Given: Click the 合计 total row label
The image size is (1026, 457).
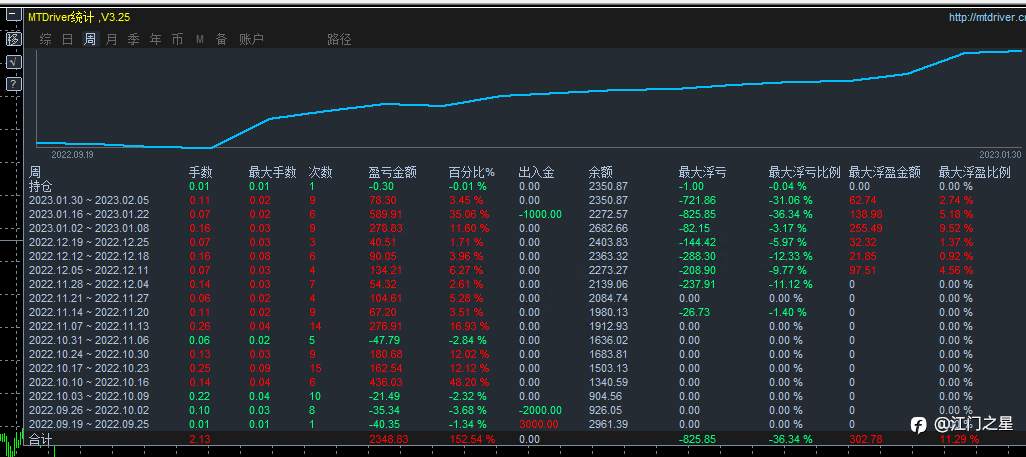Looking at the screenshot, I should (41, 440).
